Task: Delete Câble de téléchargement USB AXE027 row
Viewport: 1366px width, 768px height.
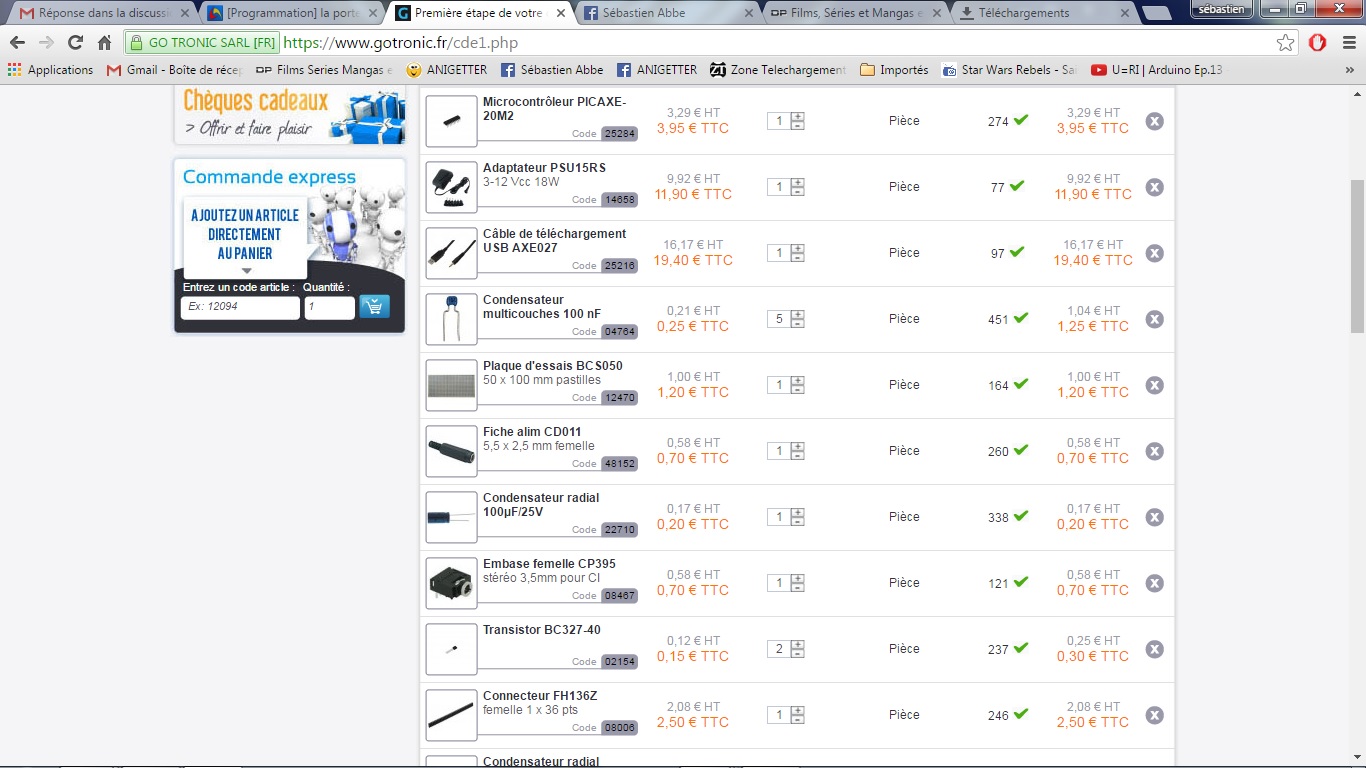Action: [1154, 253]
